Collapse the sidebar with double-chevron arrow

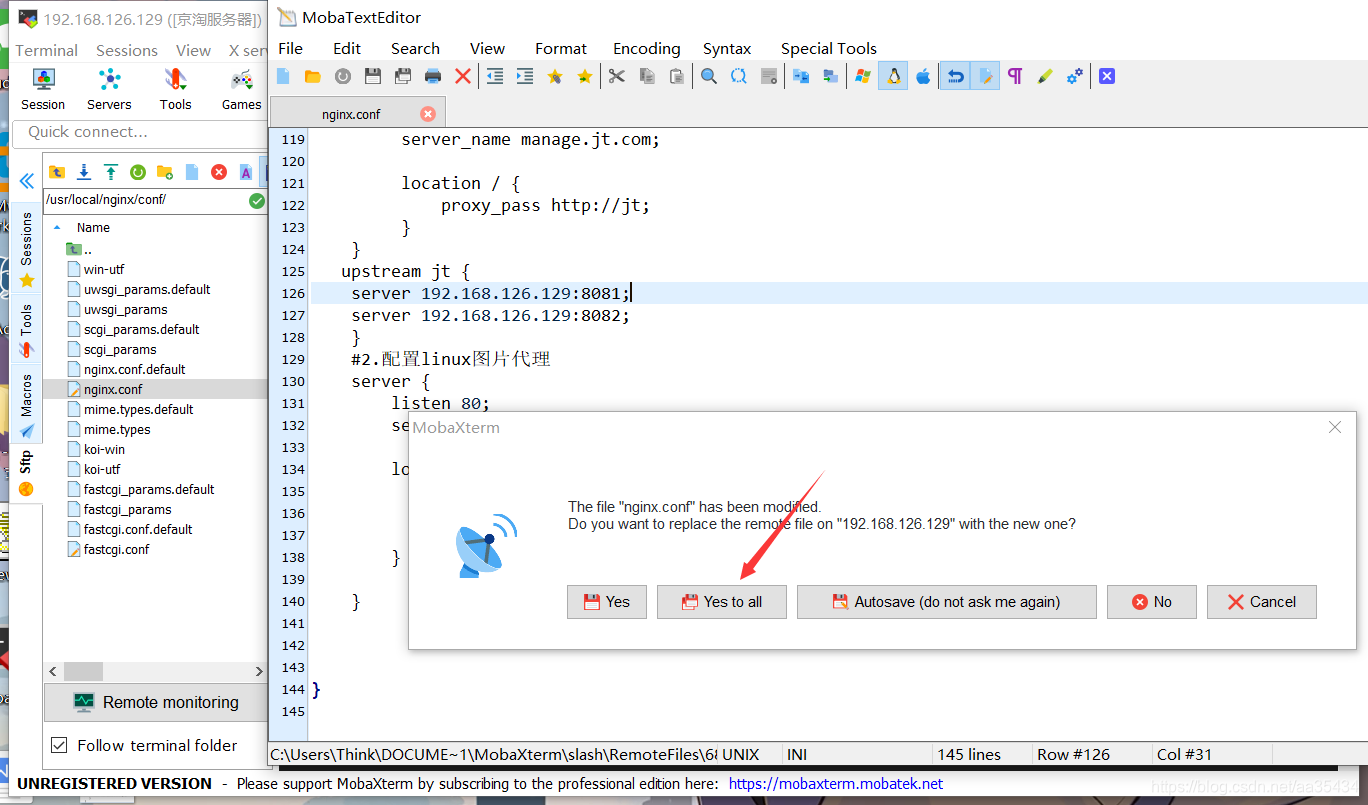(x=27, y=181)
